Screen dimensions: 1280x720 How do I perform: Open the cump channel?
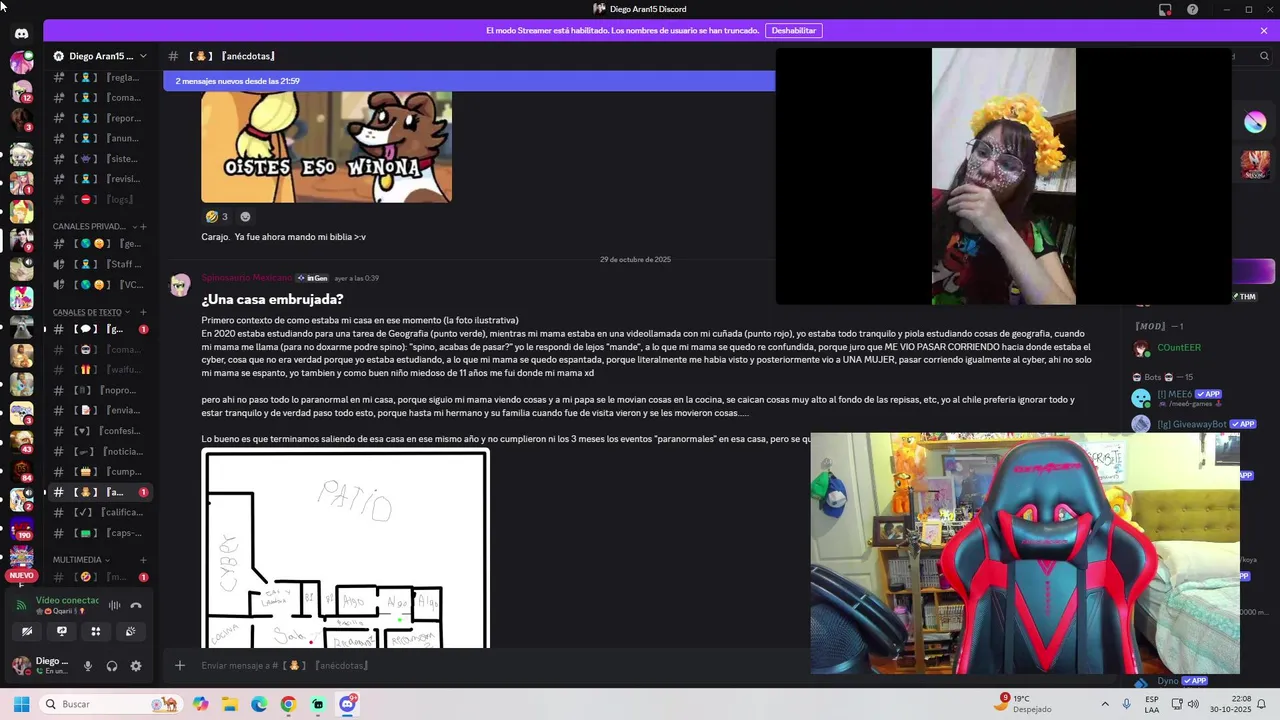point(100,472)
